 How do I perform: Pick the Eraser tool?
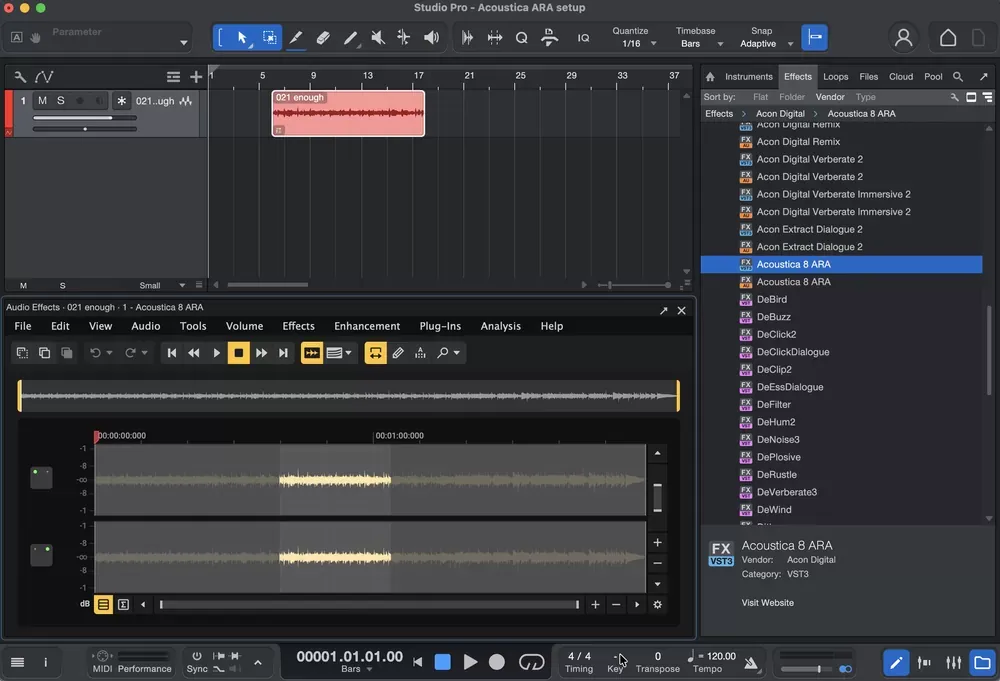(323, 38)
